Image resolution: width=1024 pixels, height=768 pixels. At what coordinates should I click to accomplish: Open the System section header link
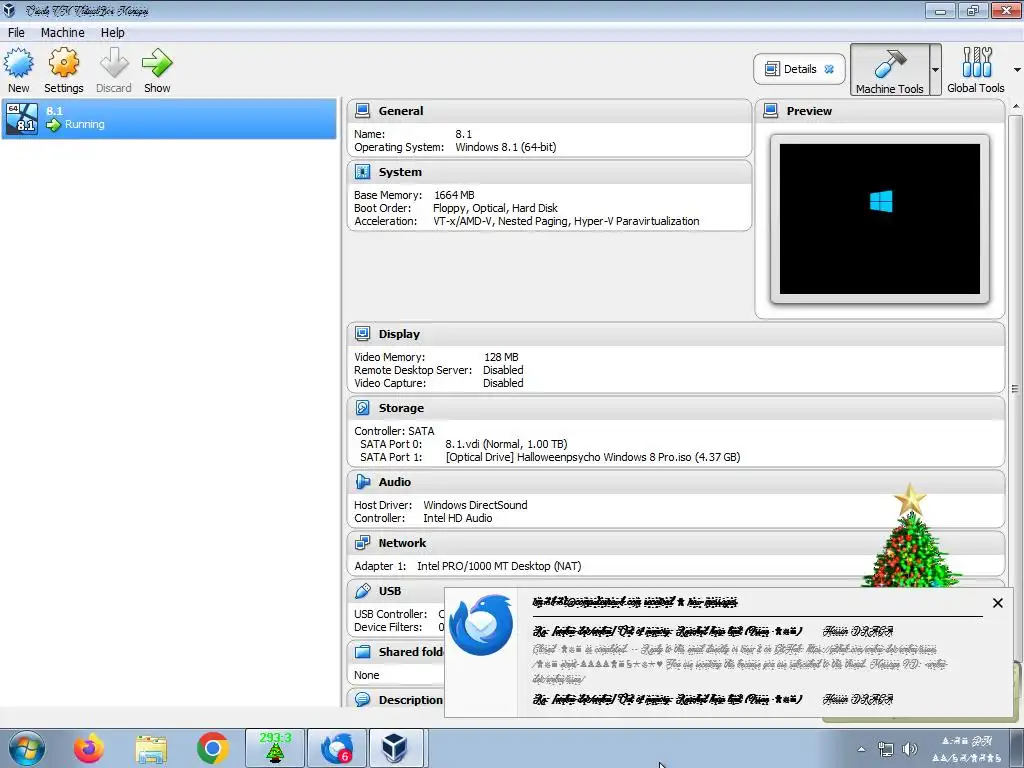(x=400, y=172)
